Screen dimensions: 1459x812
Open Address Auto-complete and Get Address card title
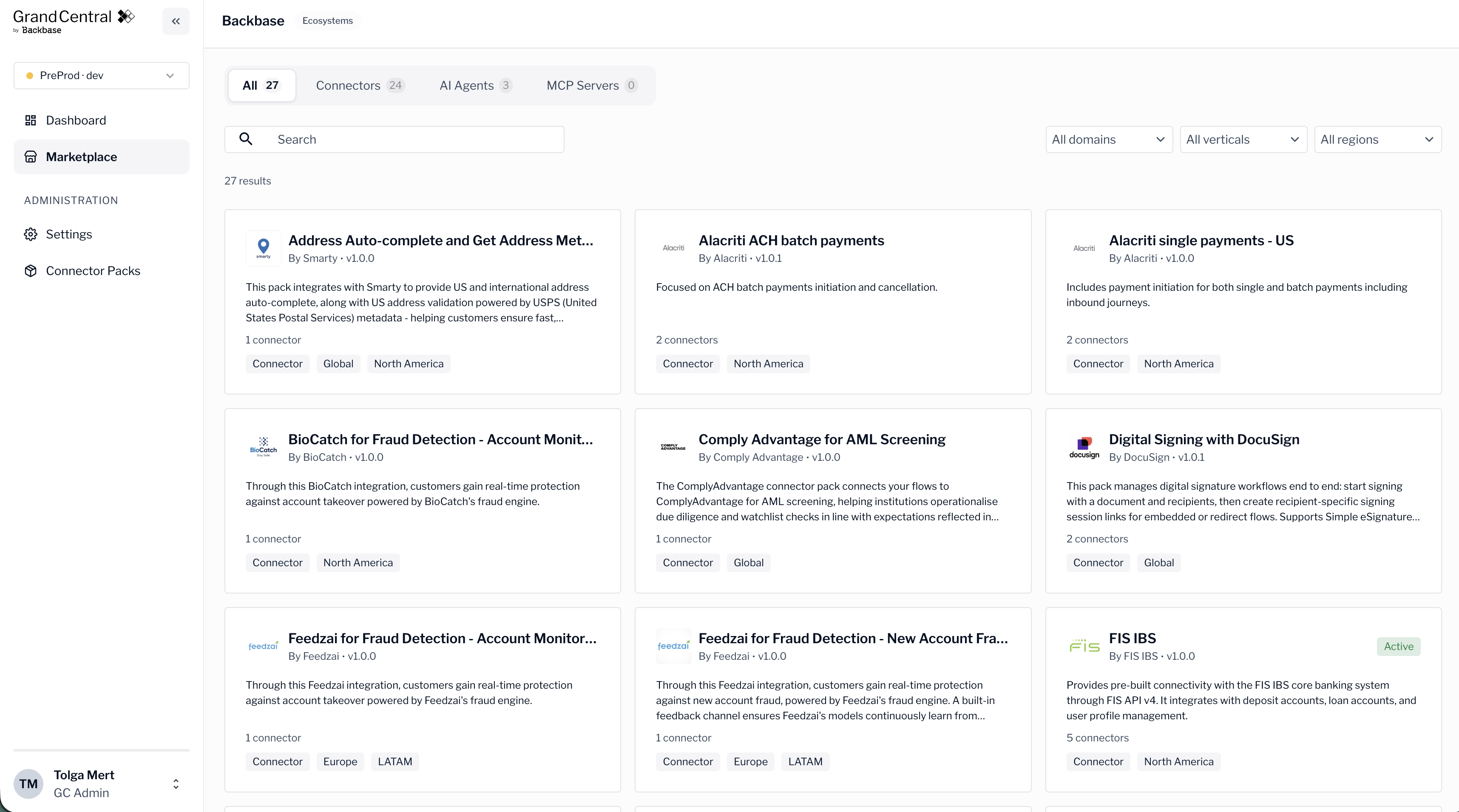click(441, 240)
